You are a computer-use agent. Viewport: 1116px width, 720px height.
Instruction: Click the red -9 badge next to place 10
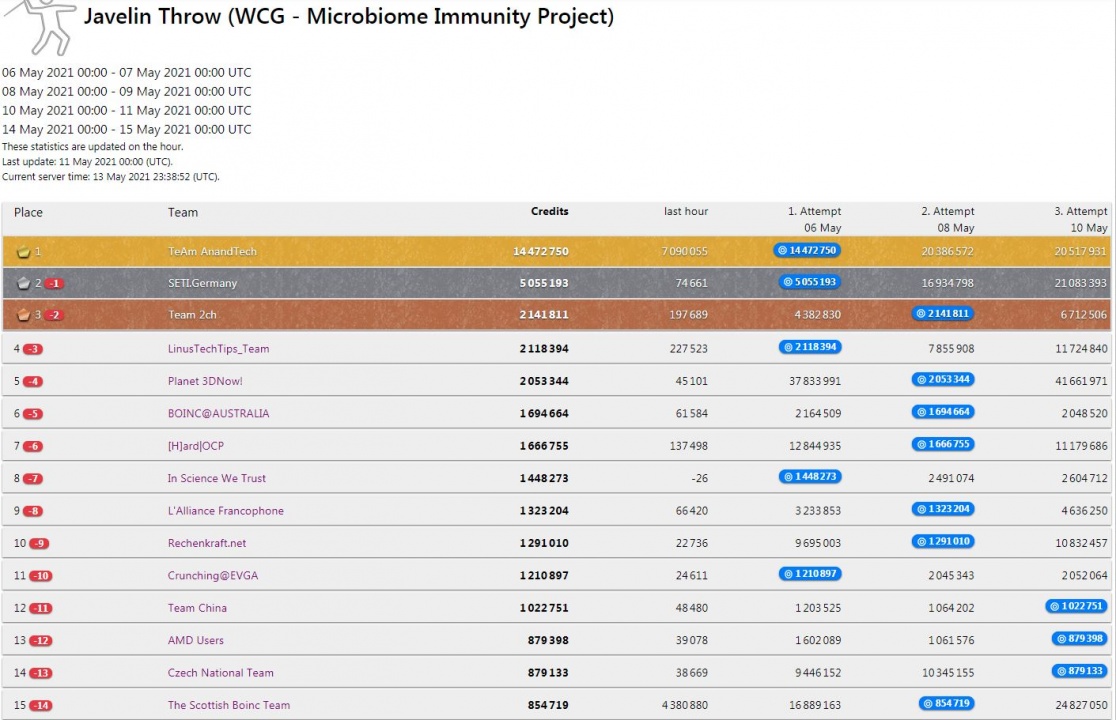point(39,544)
